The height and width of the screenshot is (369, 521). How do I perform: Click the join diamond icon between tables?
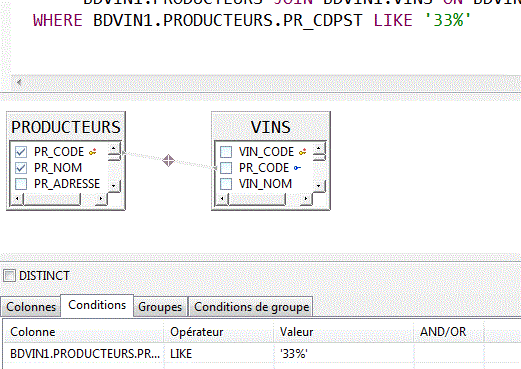click(x=168, y=160)
